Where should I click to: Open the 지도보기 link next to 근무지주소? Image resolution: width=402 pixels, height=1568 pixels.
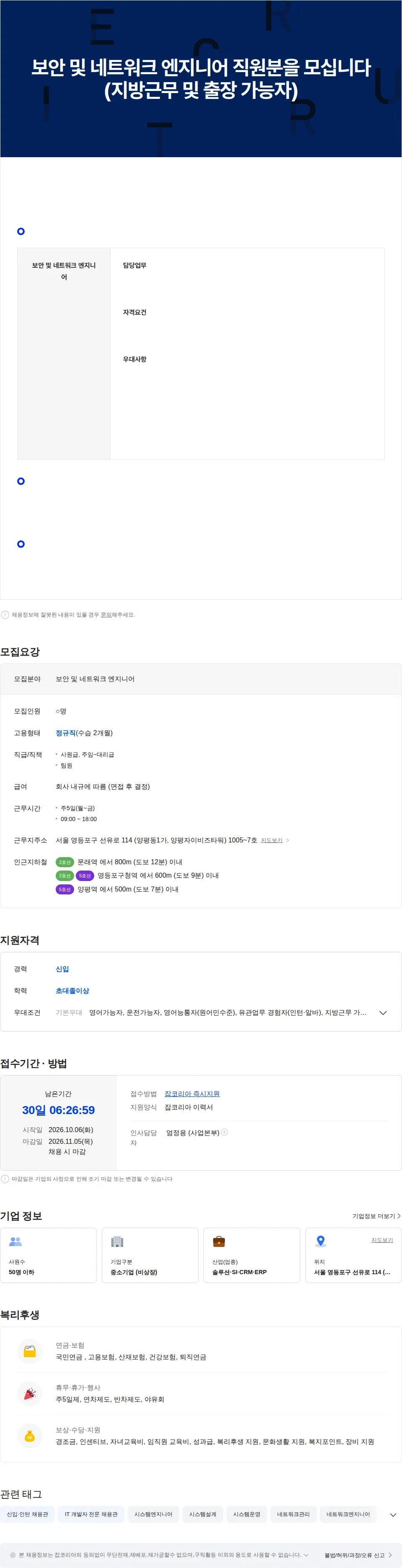272,840
